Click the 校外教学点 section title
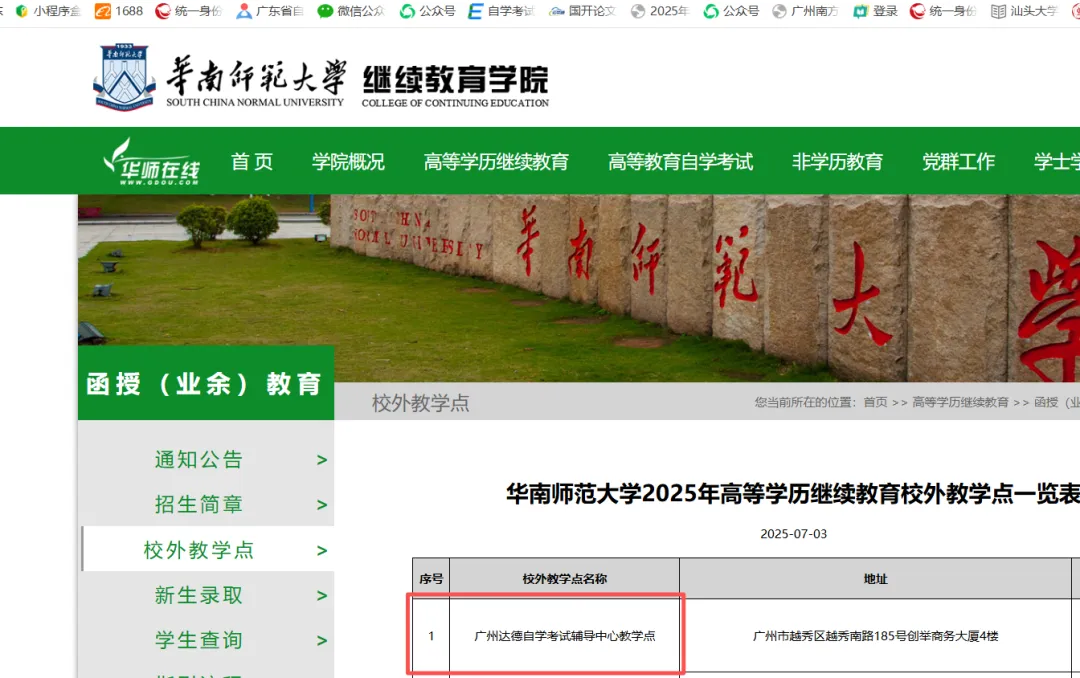This screenshot has height=678, width=1080. pos(421,403)
